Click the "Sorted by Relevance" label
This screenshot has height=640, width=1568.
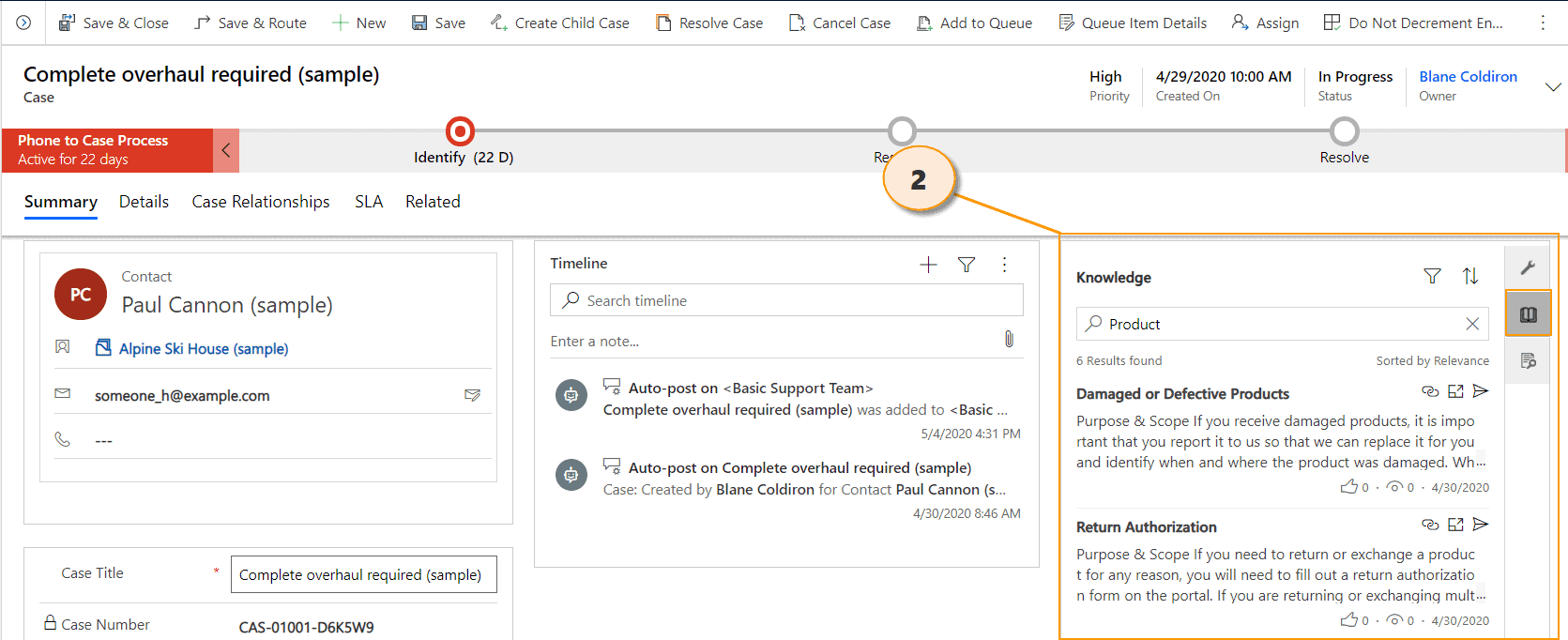tap(1433, 360)
